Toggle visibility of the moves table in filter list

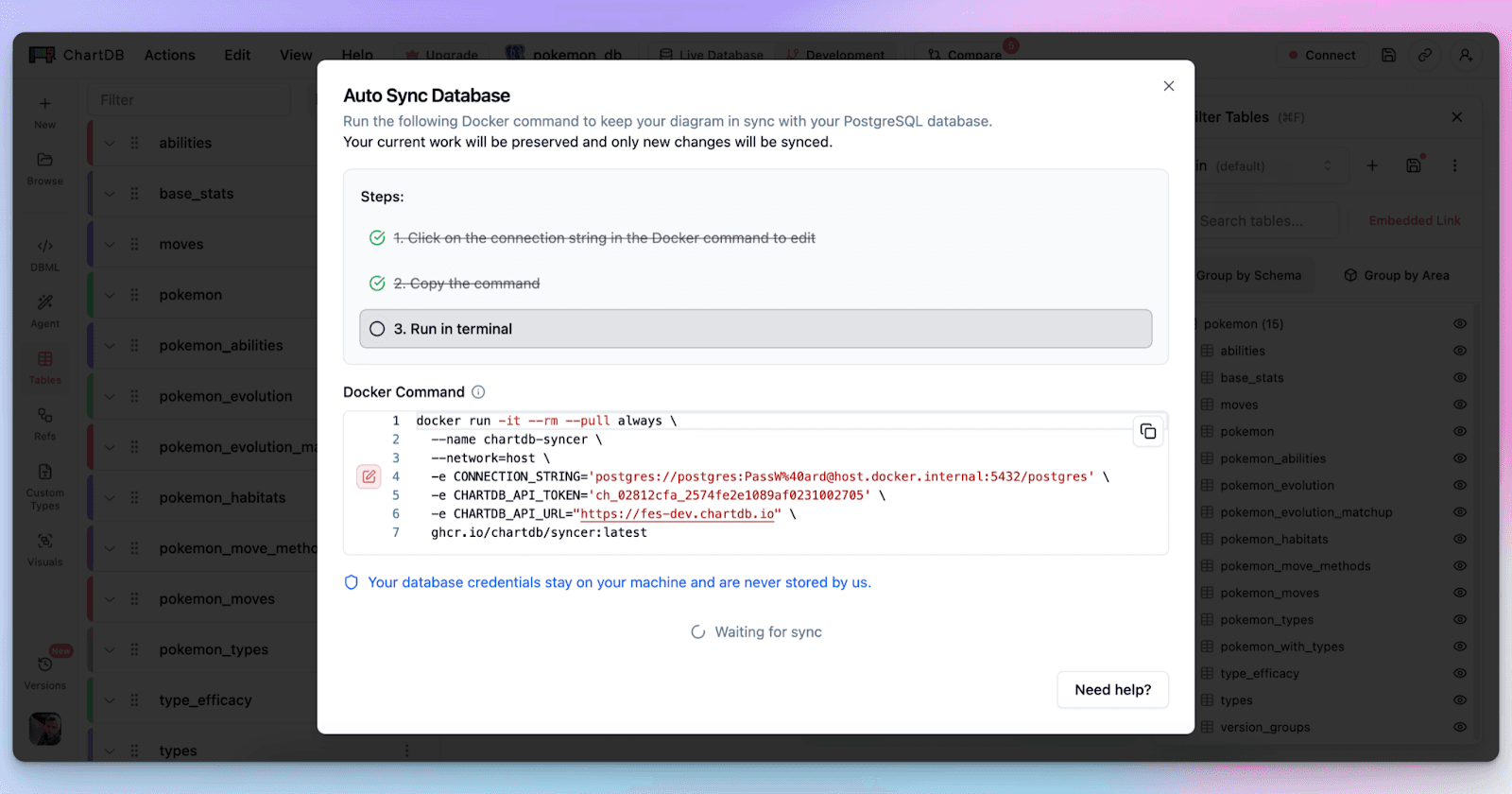coord(1460,405)
